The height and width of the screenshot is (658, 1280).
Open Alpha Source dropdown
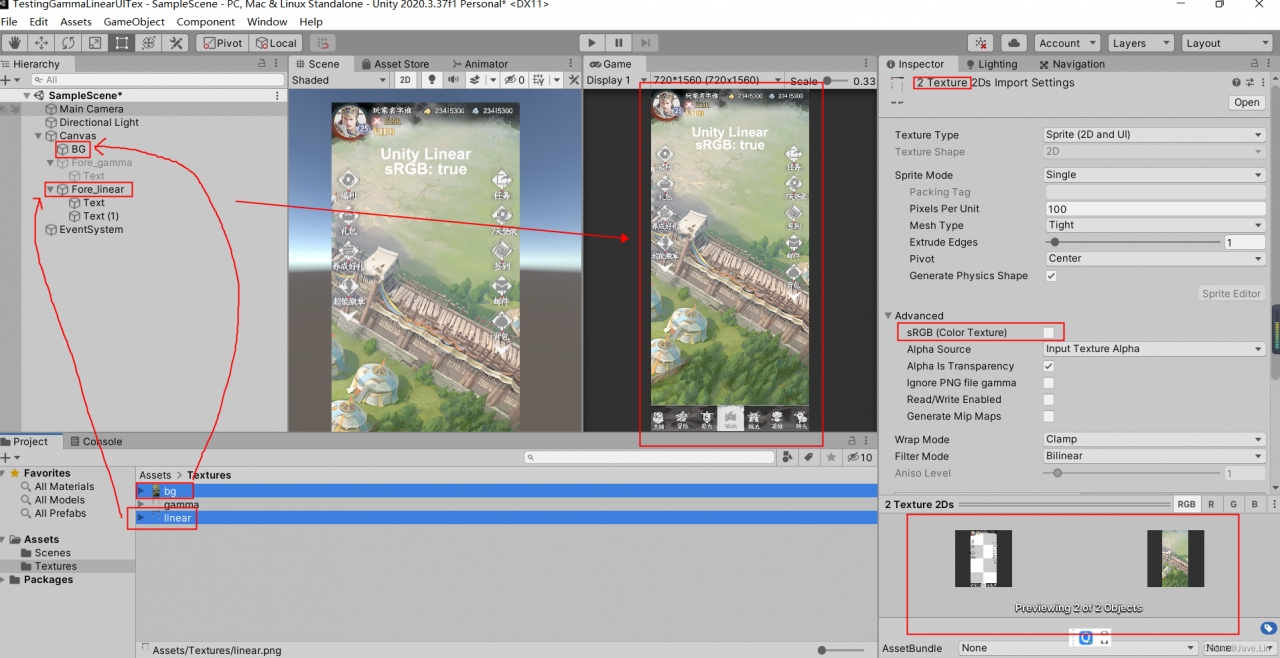point(1155,349)
